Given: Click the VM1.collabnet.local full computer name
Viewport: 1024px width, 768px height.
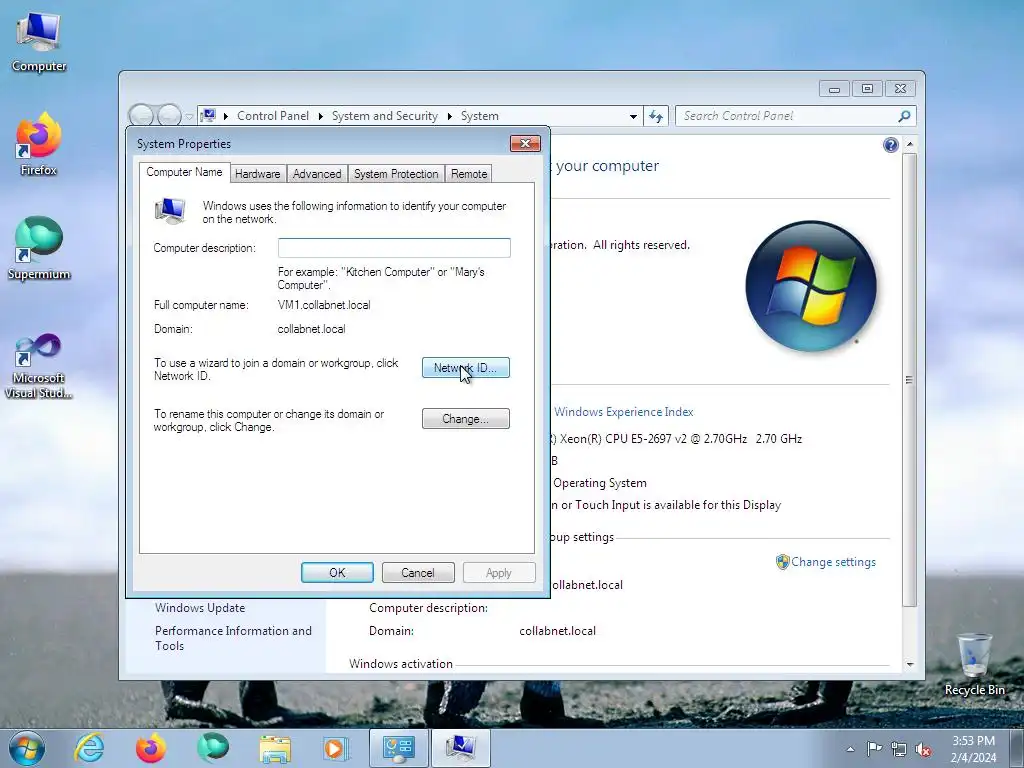Looking at the screenshot, I should pyautogui.click(x=324, y=305).
